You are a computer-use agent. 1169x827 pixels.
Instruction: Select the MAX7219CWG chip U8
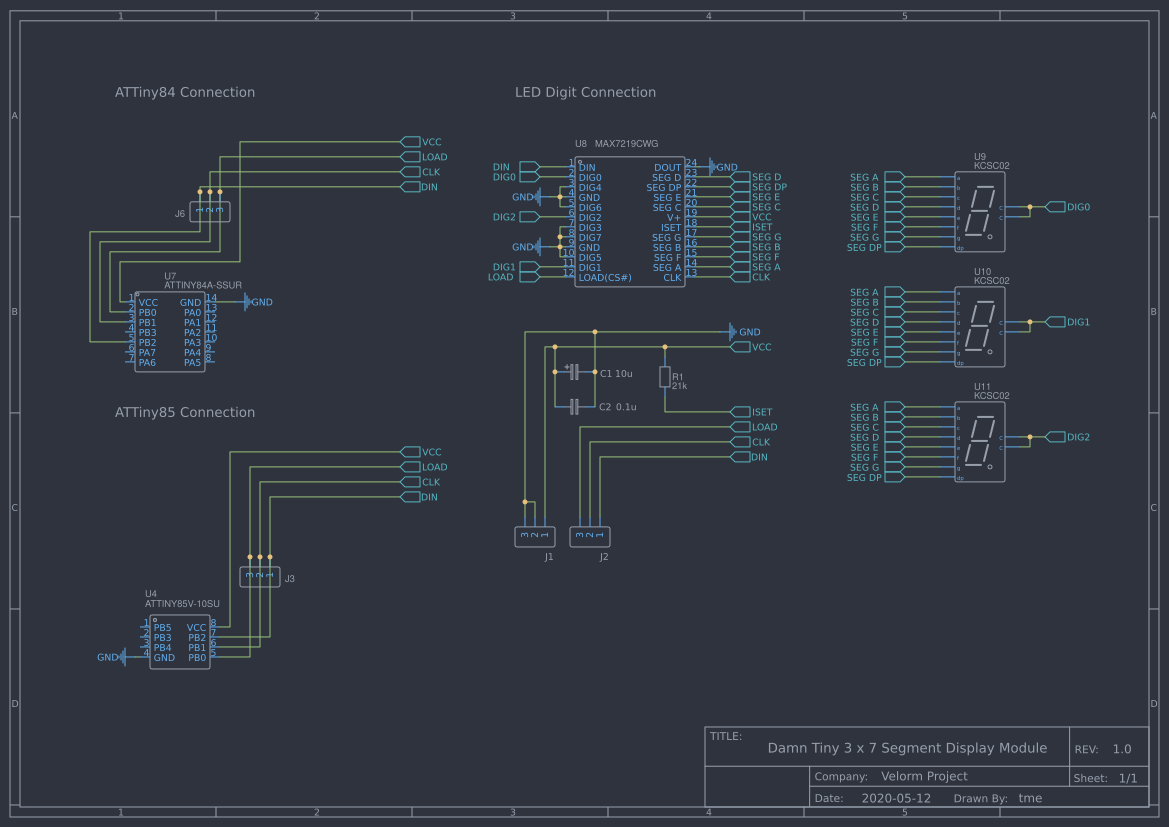point(629,222)
